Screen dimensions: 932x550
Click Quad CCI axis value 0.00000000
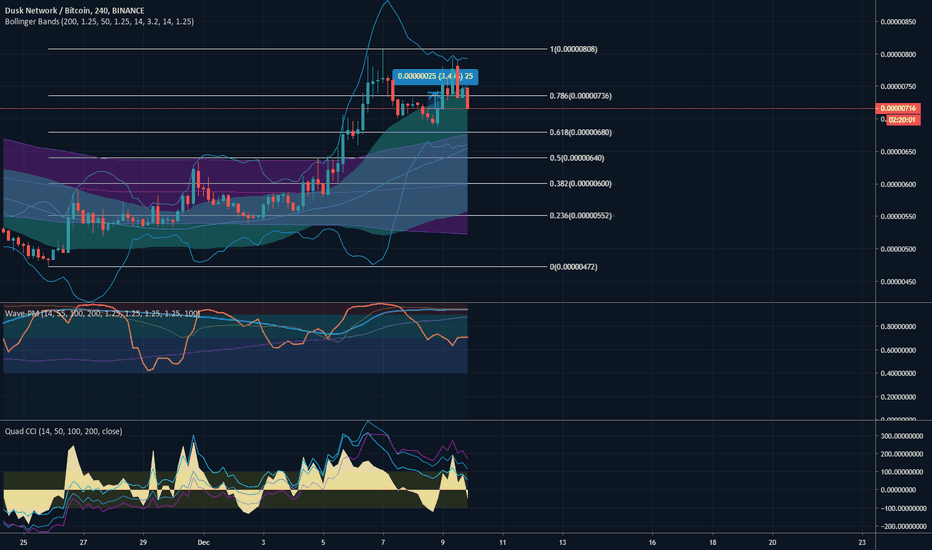898,490
